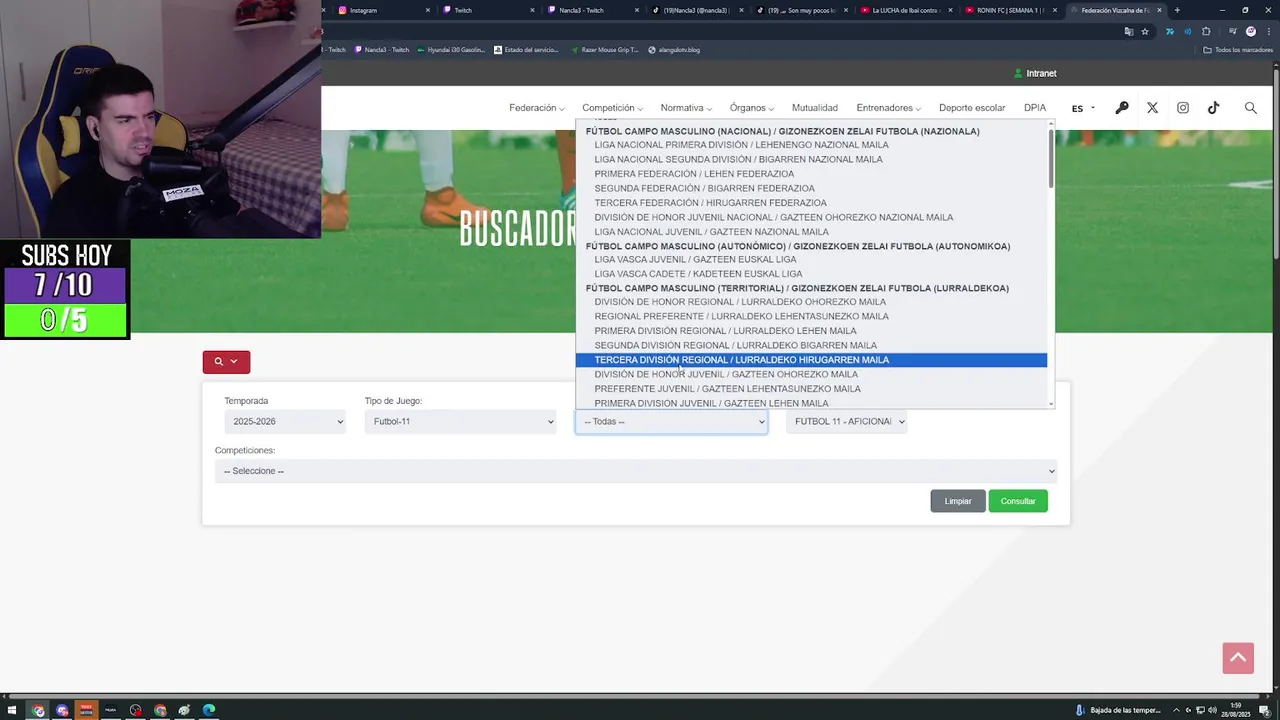Open the Tipo de Juego Futbol-11 dropdown
Viewport: 1280px width, 720px height.
click(x=460, y=422)
